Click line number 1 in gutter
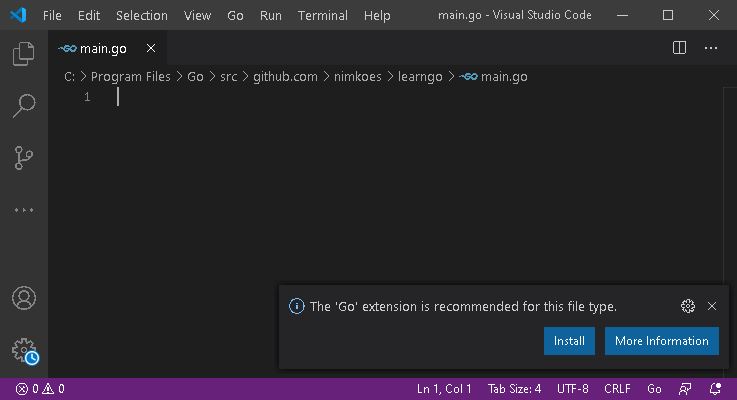Screen dimensions: 737x400 [x=87, y=97]
